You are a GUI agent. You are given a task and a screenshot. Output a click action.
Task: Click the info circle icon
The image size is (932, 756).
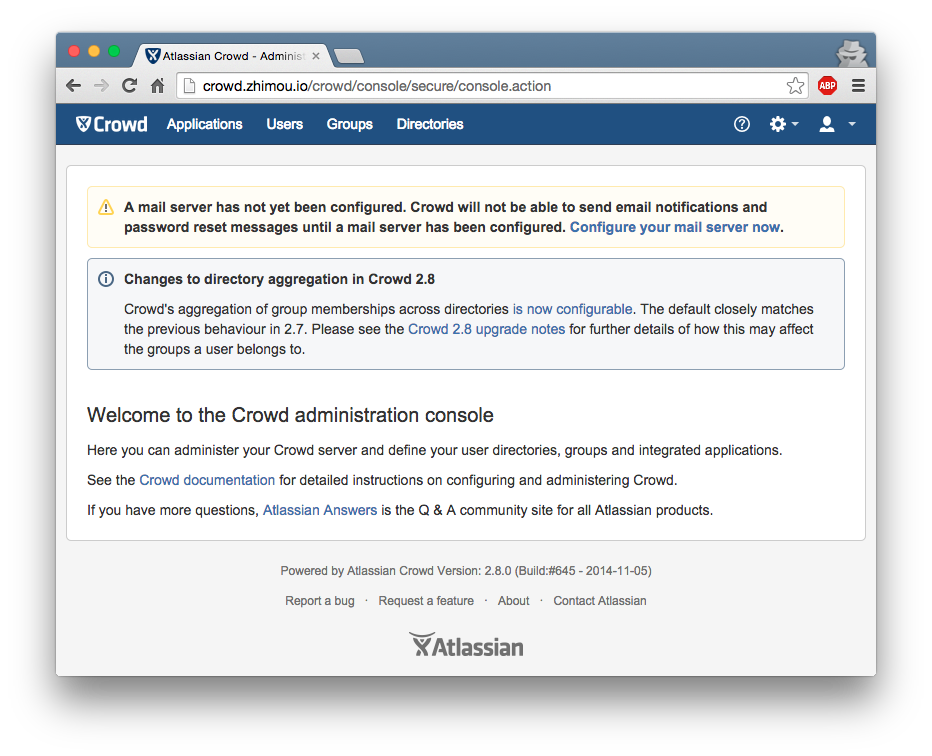[x=106, y=279]
